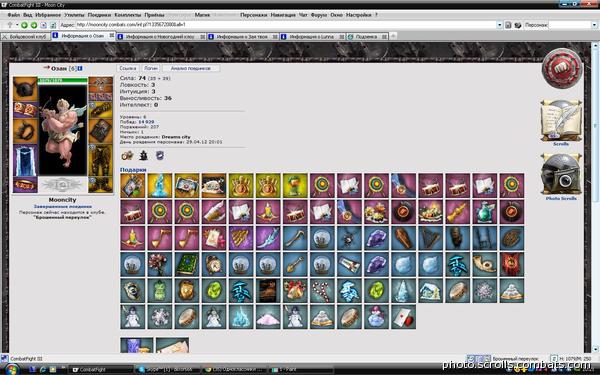
Task: Click the candy canes gift
Action: coord(322,290)
